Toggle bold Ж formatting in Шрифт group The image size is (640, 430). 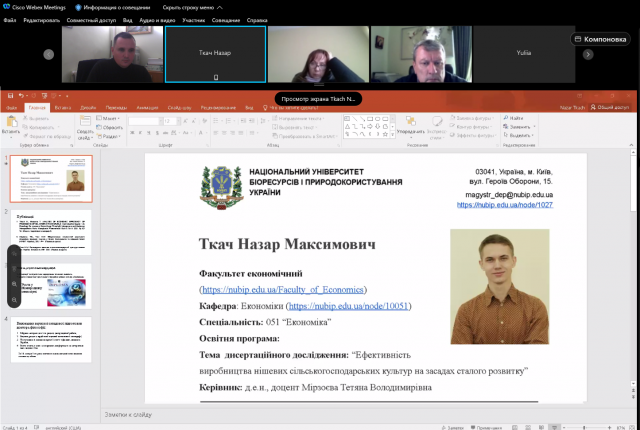tap(132, 133)
